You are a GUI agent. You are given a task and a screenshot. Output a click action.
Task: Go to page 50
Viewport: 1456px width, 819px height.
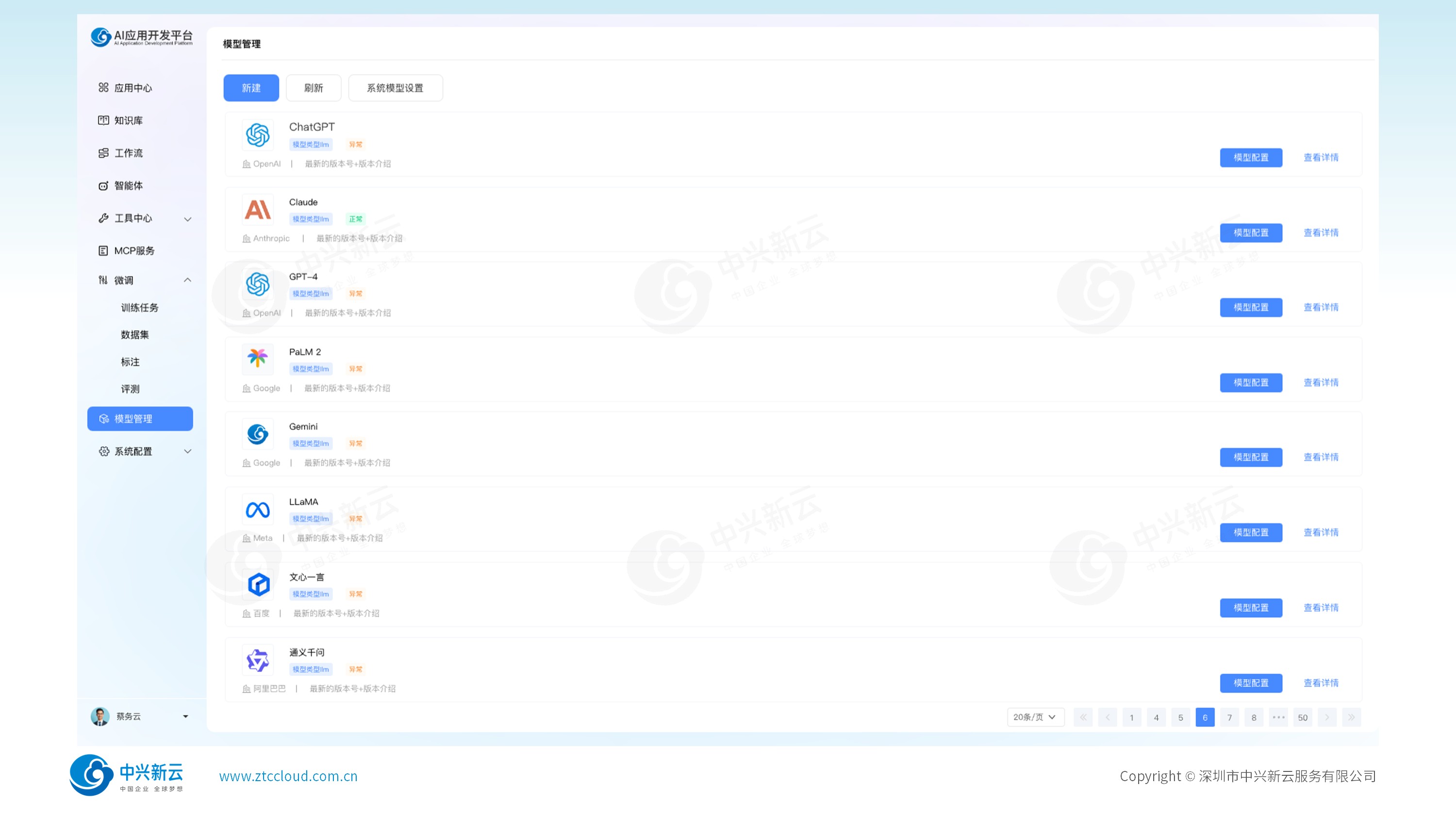1303,717
